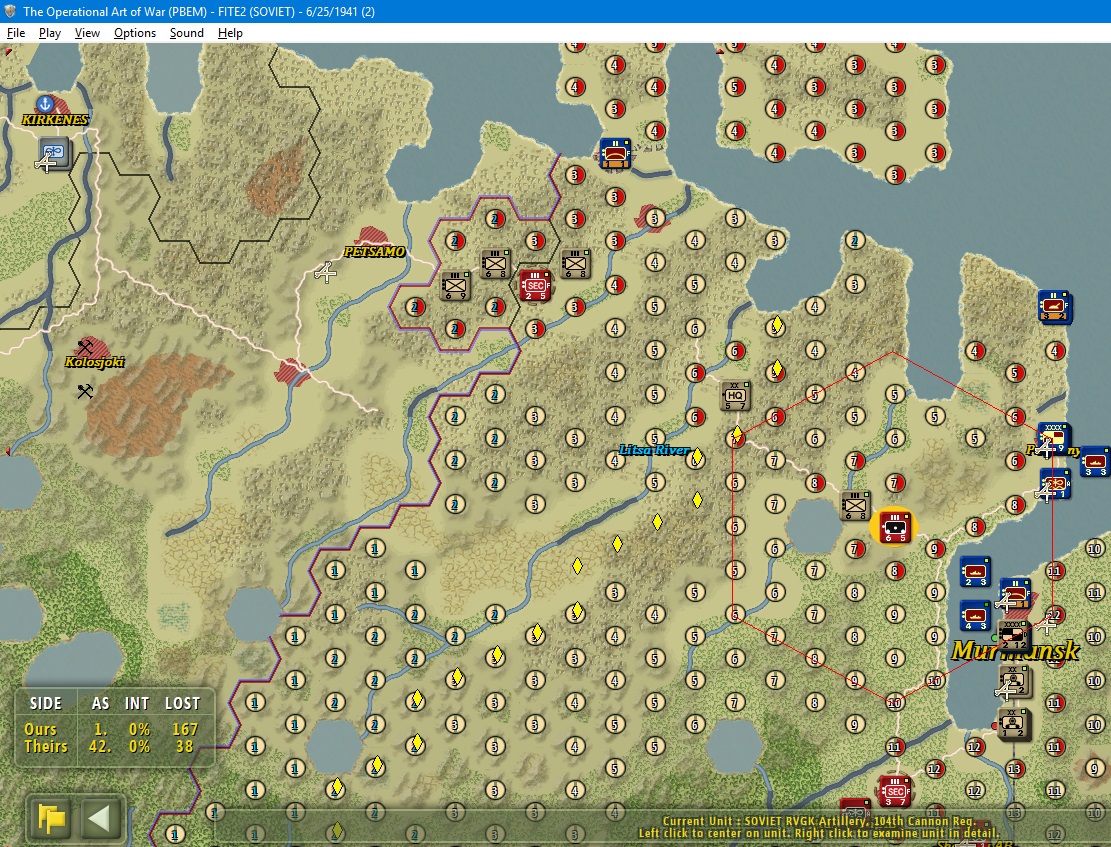Click the airfield icon left of Petsamo
The width and height of the screenshot is (1111, 847).
pos(325,271)
